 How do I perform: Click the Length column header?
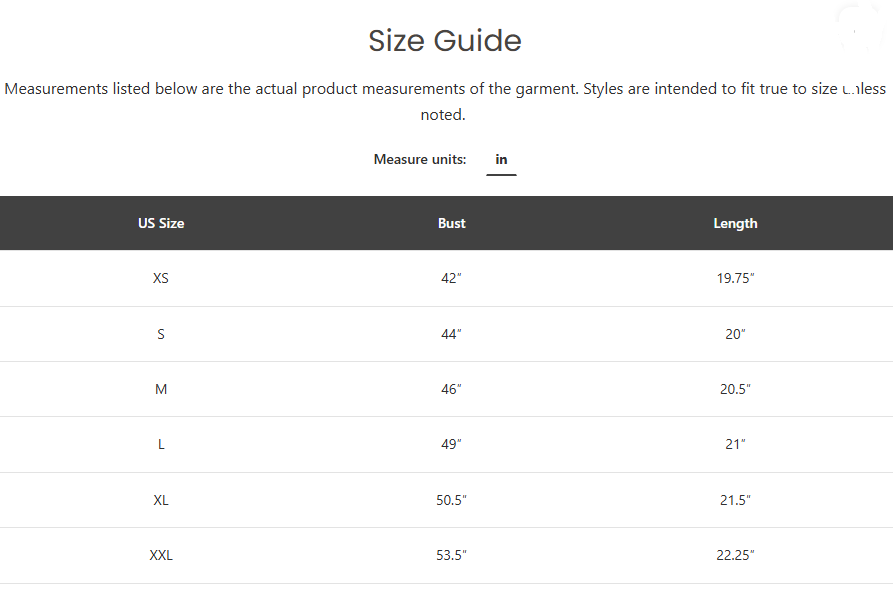735,224
